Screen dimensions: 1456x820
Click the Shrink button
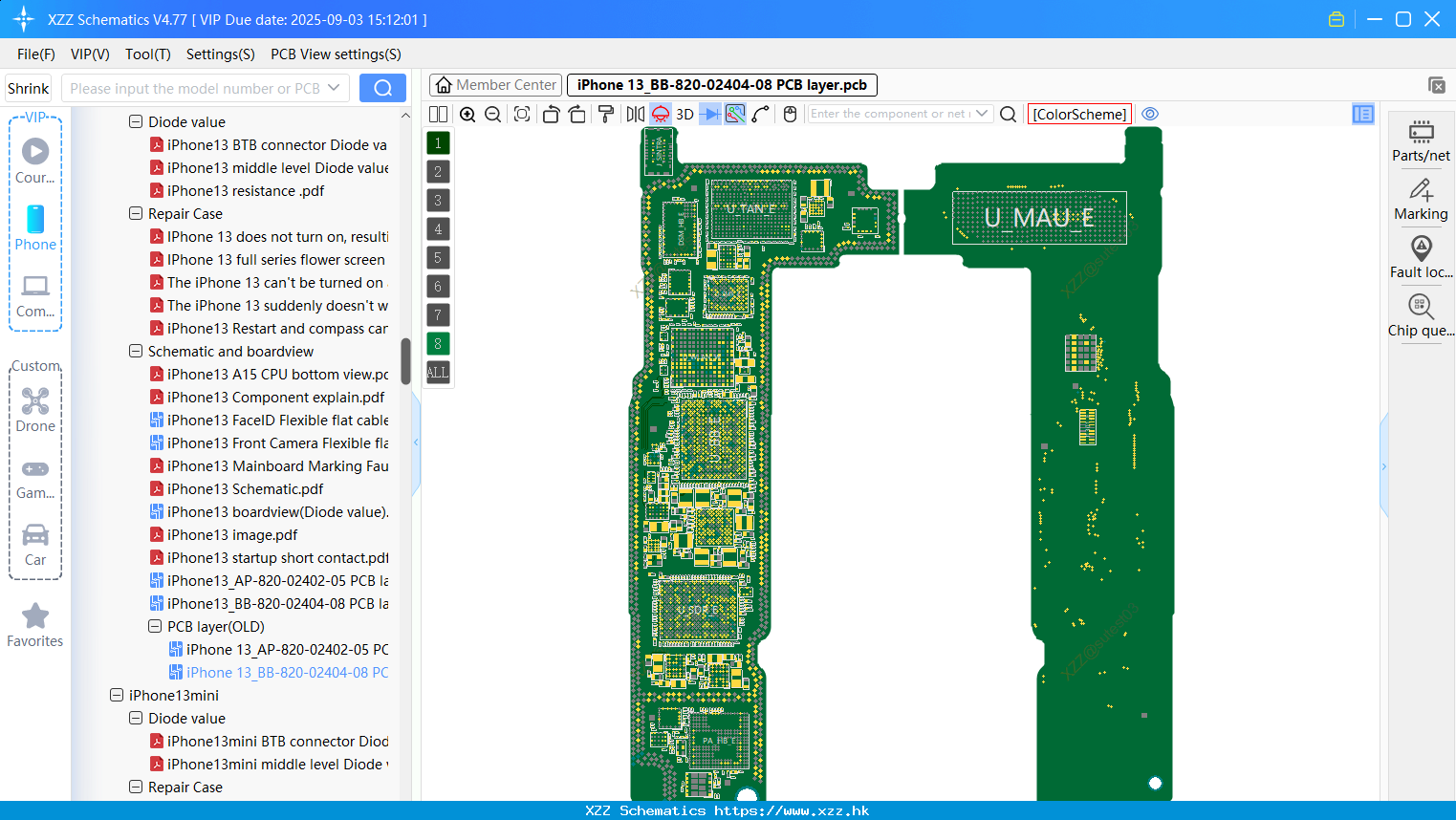(28, 88)
